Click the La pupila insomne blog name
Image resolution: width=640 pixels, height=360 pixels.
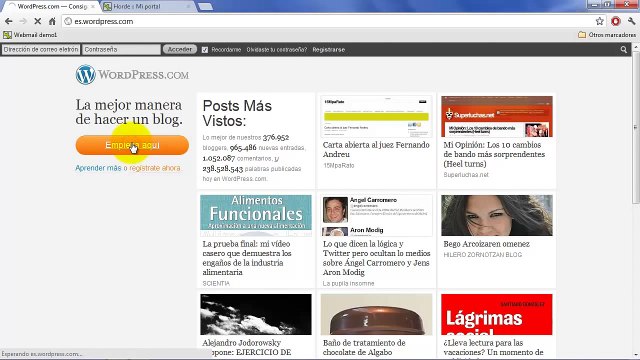coord(348,283)
